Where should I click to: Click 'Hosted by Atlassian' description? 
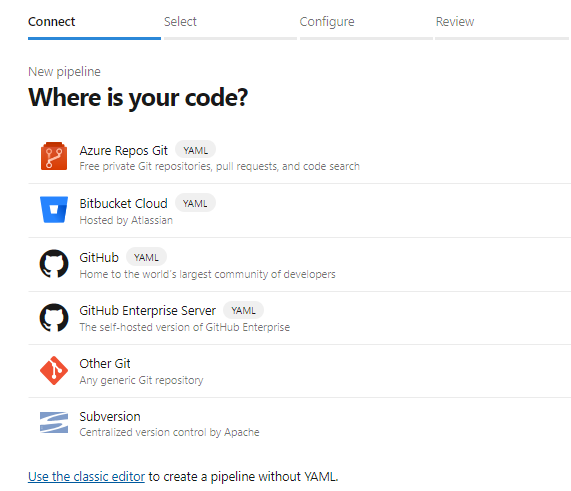126,220
